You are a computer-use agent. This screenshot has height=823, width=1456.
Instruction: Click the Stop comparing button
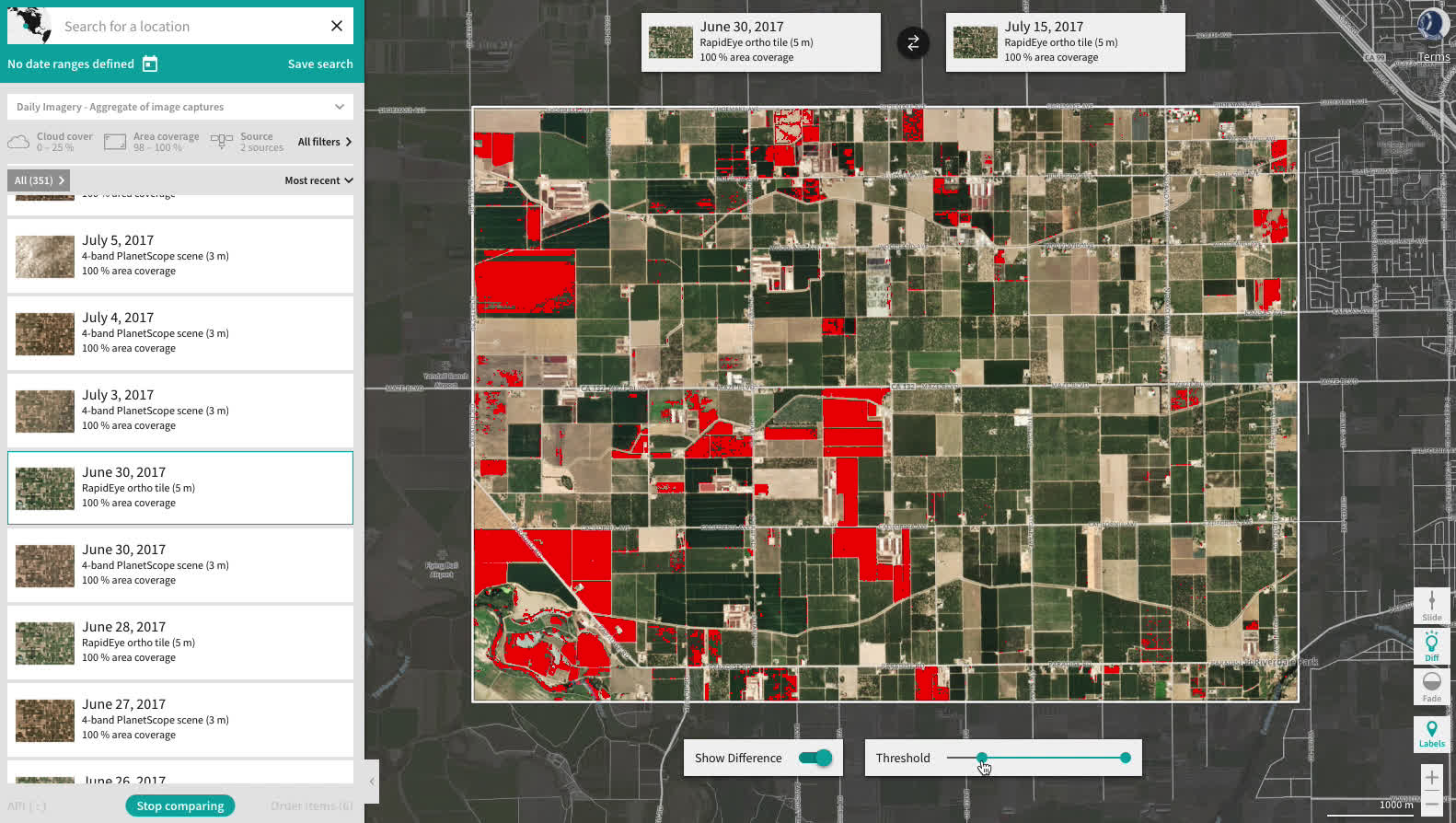180,806
